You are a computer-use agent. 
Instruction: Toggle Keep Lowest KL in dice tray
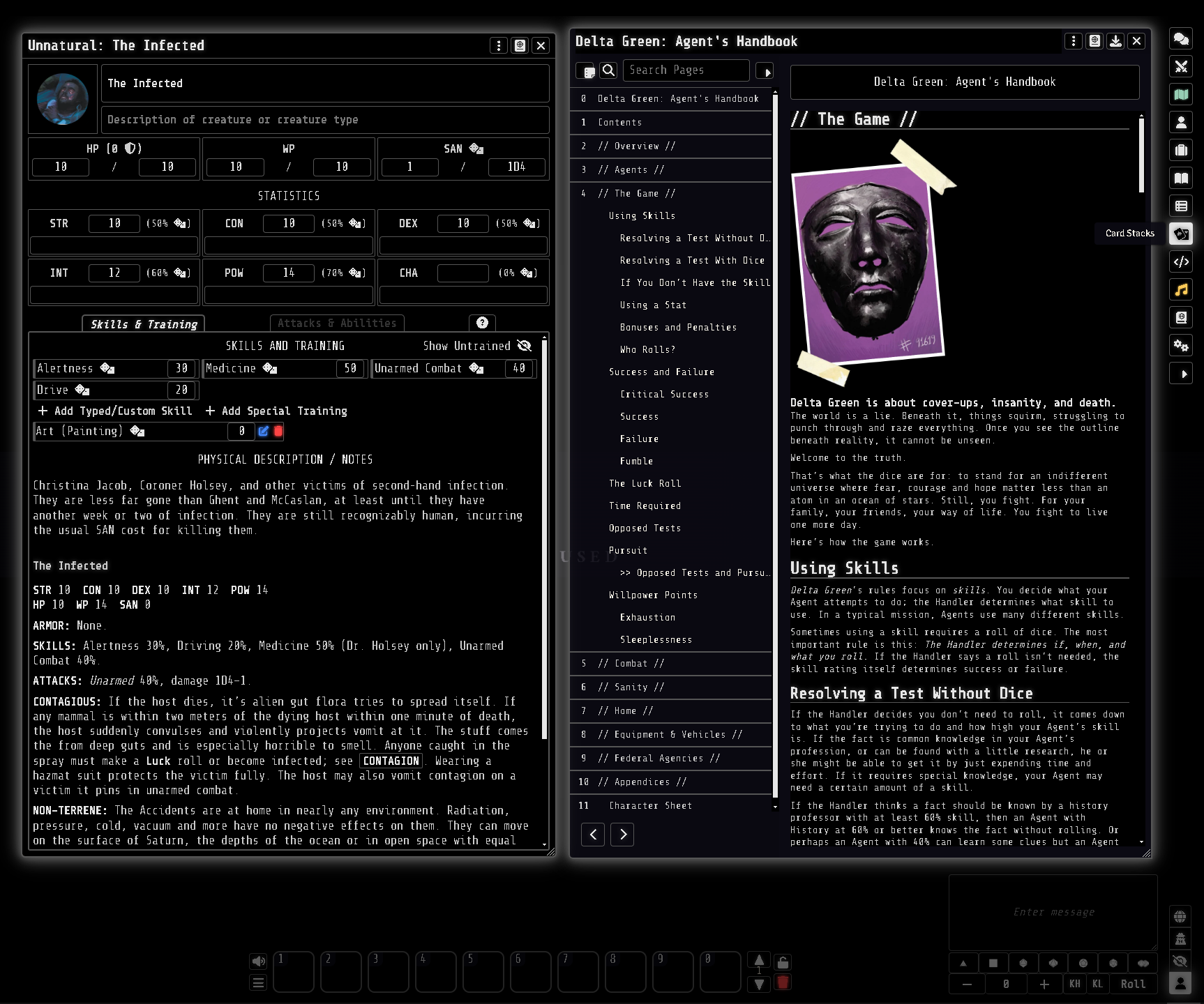point(1098,984)
